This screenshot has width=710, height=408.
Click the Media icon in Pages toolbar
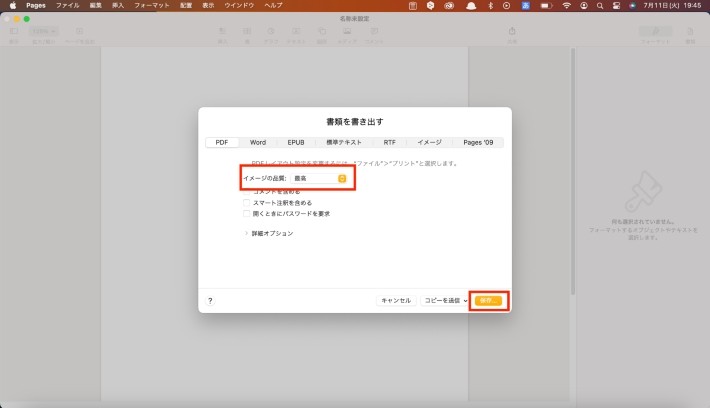tap(347, 31)
